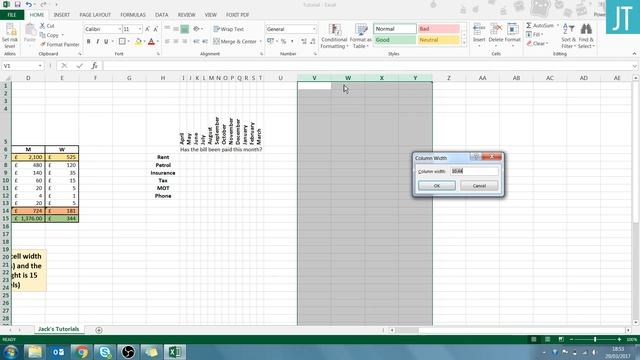Toggle Bold formatting
Viewport: 640px width, 360px height.
(89, 41)
